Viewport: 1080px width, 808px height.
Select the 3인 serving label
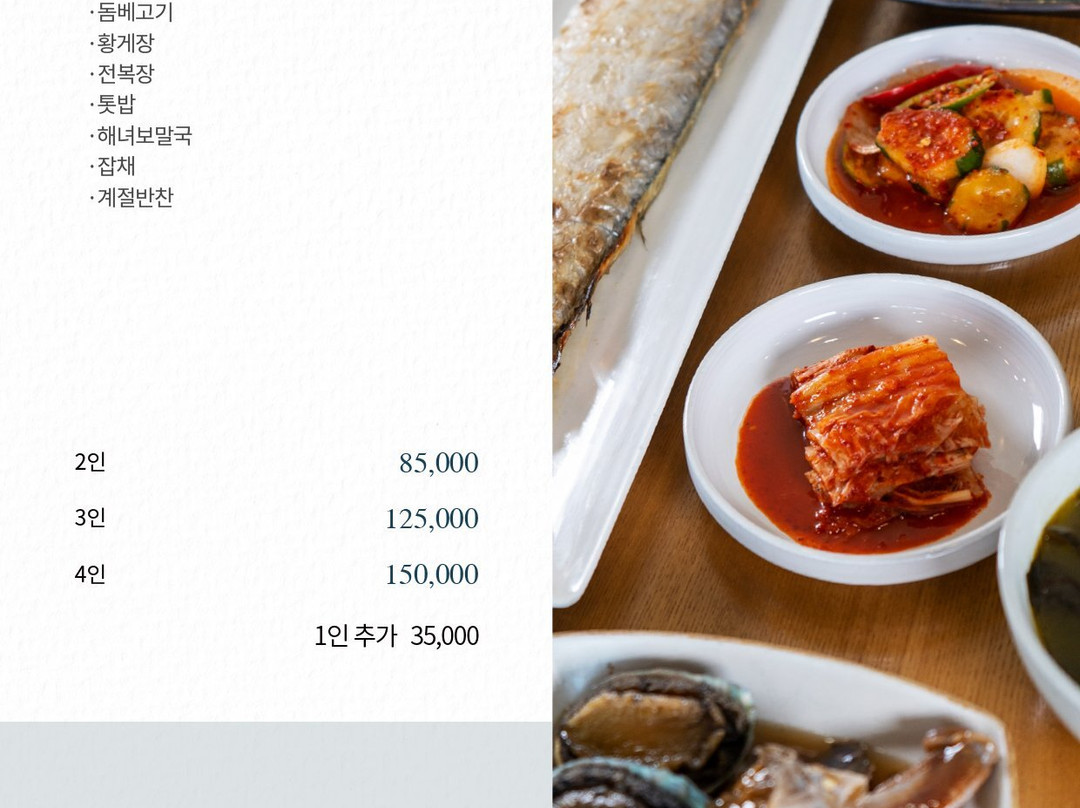point(90,517)
